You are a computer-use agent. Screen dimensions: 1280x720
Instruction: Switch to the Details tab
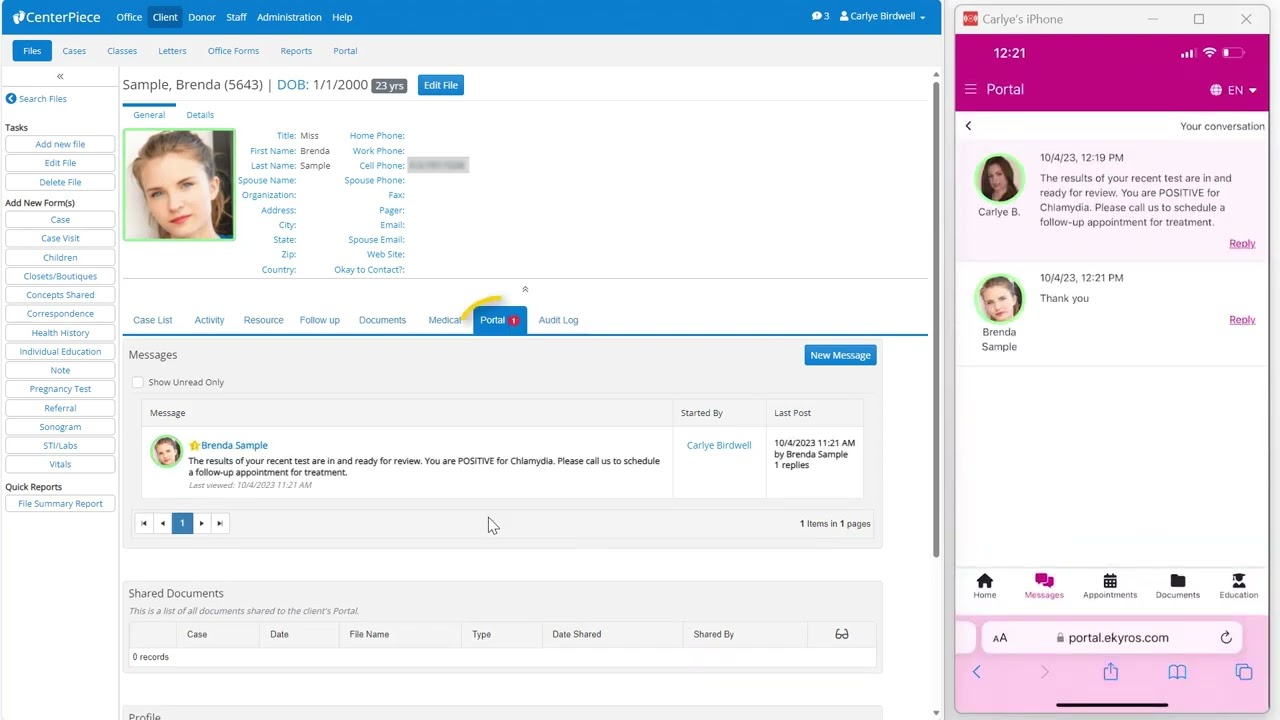click(x=200, y=115)
